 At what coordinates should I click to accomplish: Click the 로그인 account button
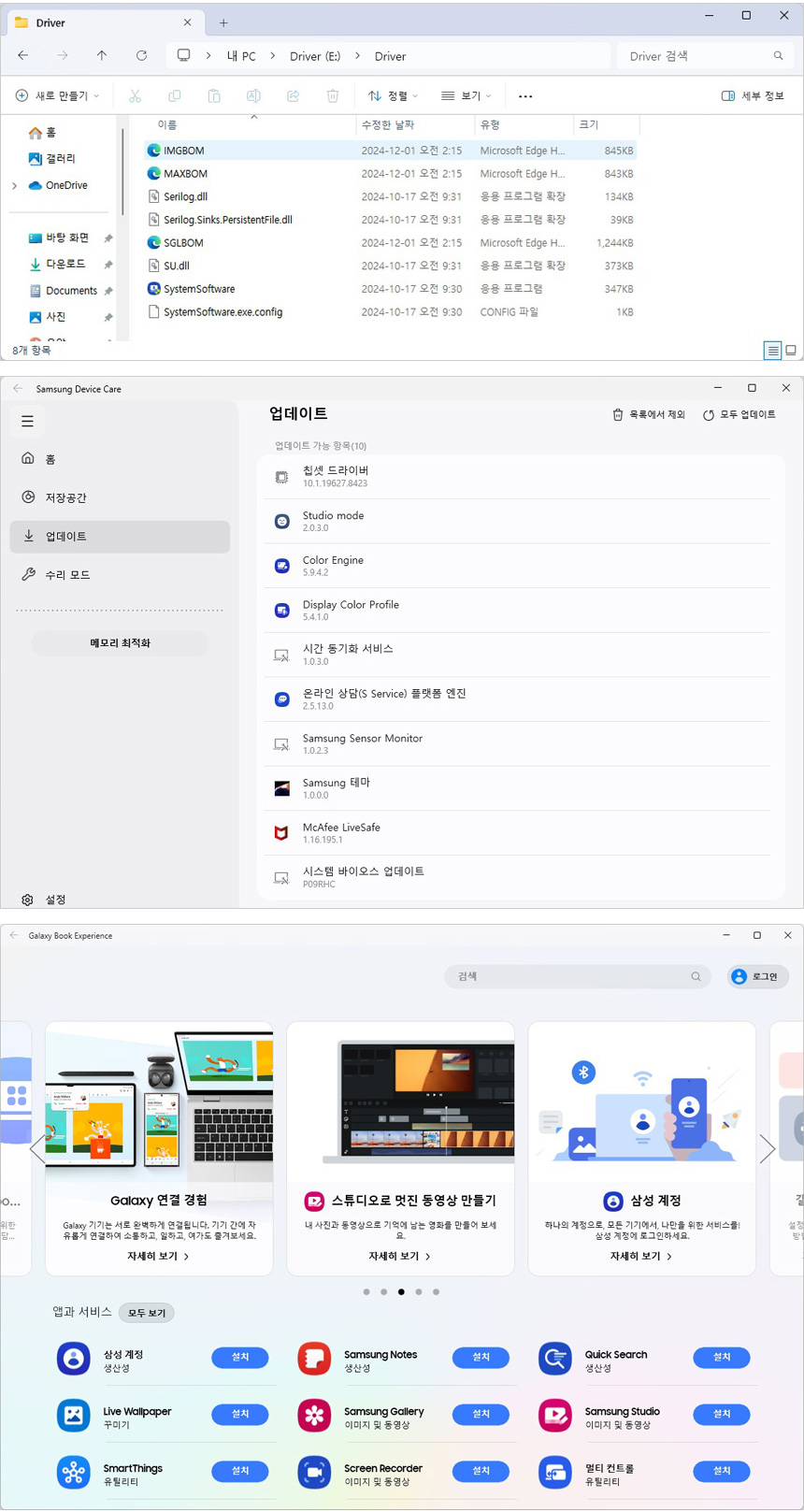pyautogui.click(x=757, y=976)
